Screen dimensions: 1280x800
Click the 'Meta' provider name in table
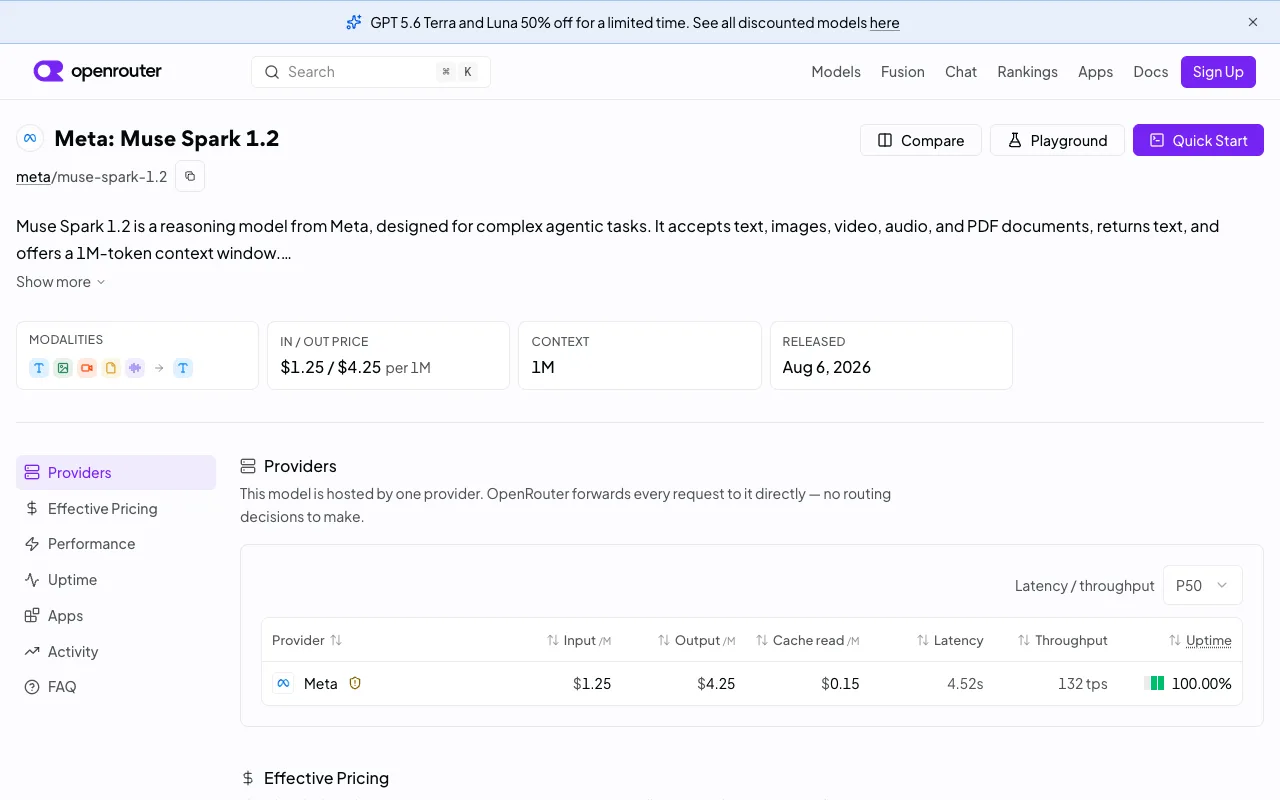point(321,684)
